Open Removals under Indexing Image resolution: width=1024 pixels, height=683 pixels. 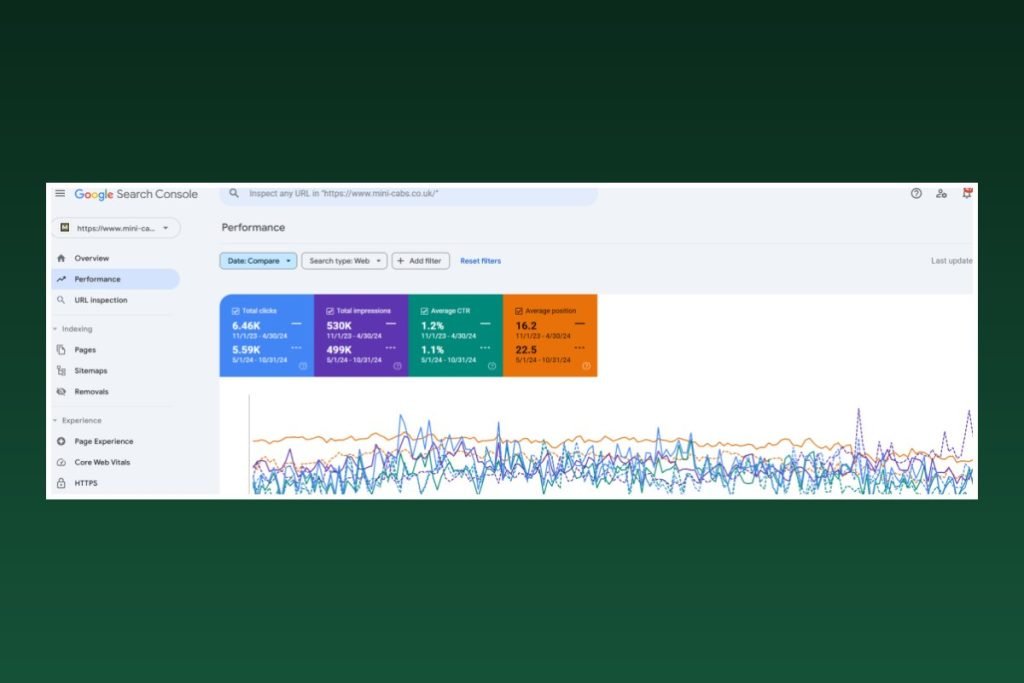click(91, 391)
